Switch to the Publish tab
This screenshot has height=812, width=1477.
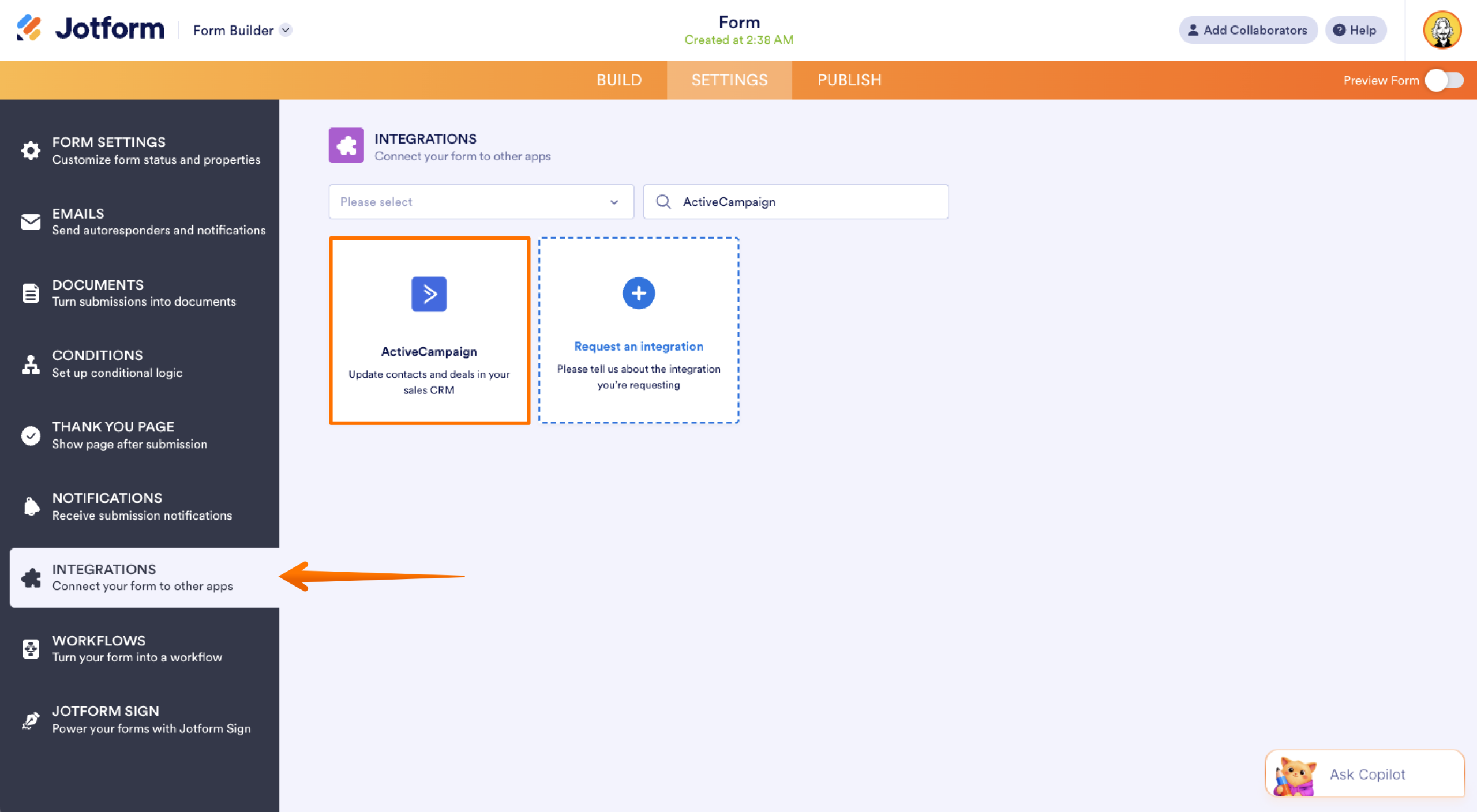pos(849,80)
